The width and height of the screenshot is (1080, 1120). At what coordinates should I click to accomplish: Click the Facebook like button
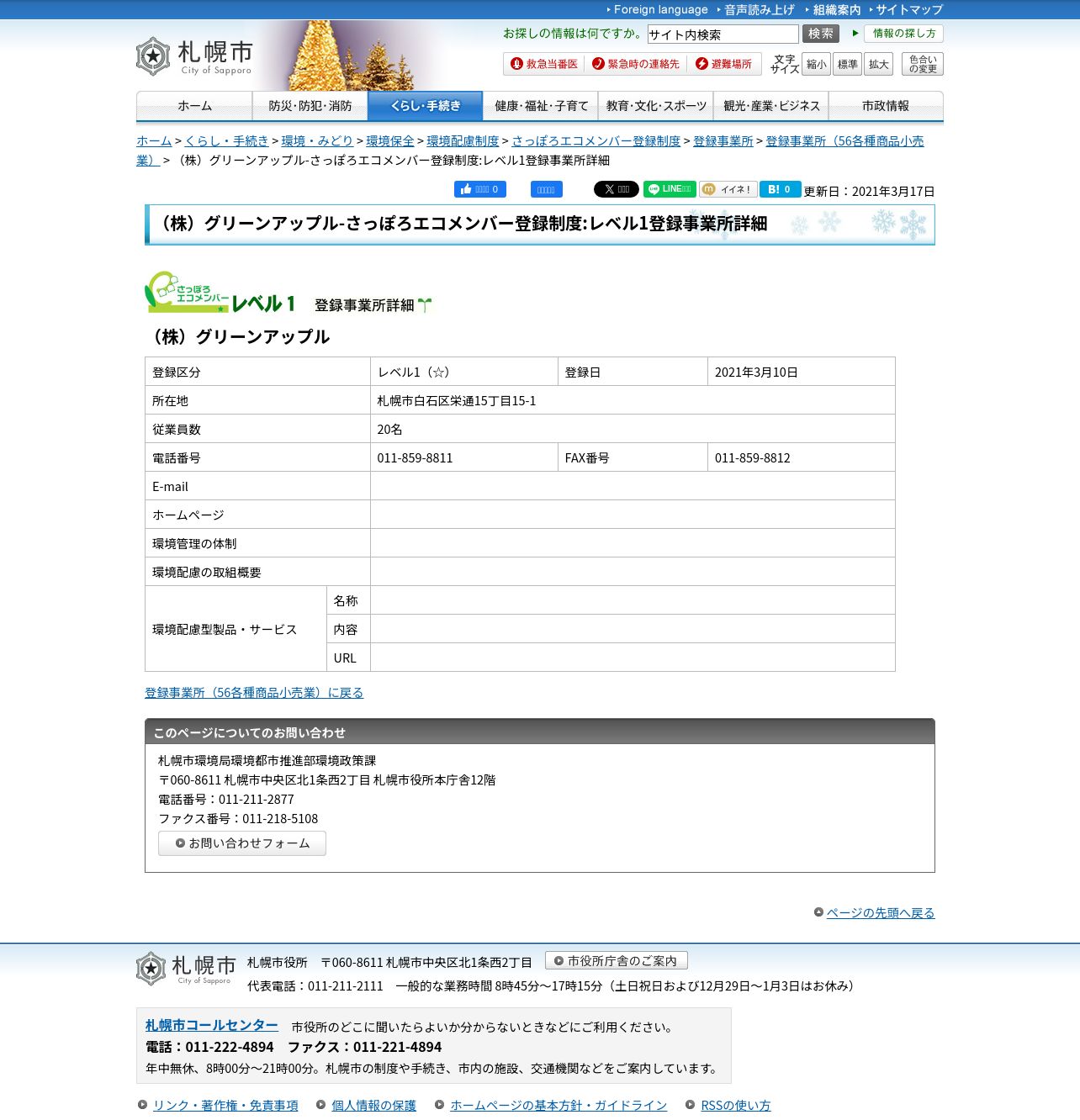point(480,189)
